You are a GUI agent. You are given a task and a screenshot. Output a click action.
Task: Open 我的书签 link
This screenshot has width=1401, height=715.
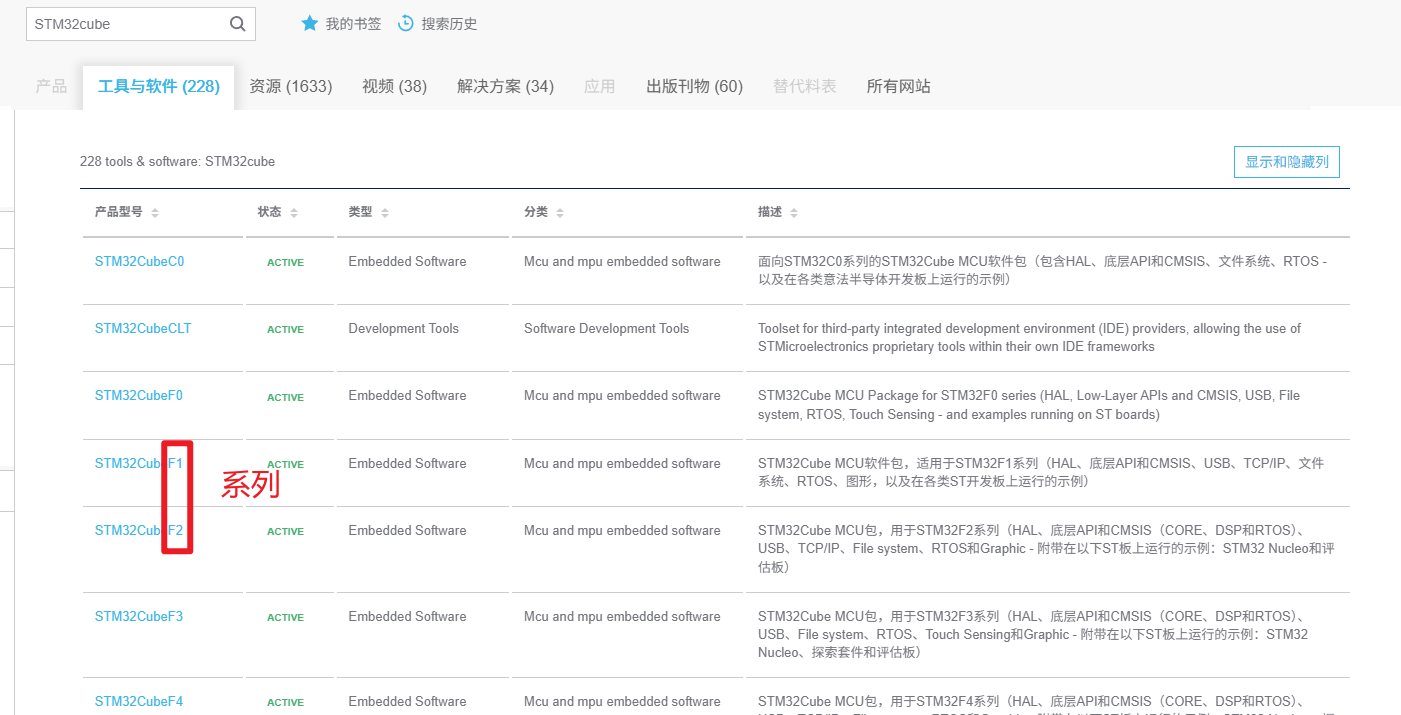pos(353,24)
